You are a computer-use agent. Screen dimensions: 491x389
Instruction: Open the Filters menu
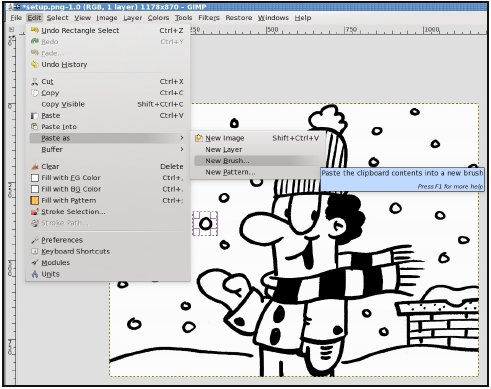click(209, 18)
